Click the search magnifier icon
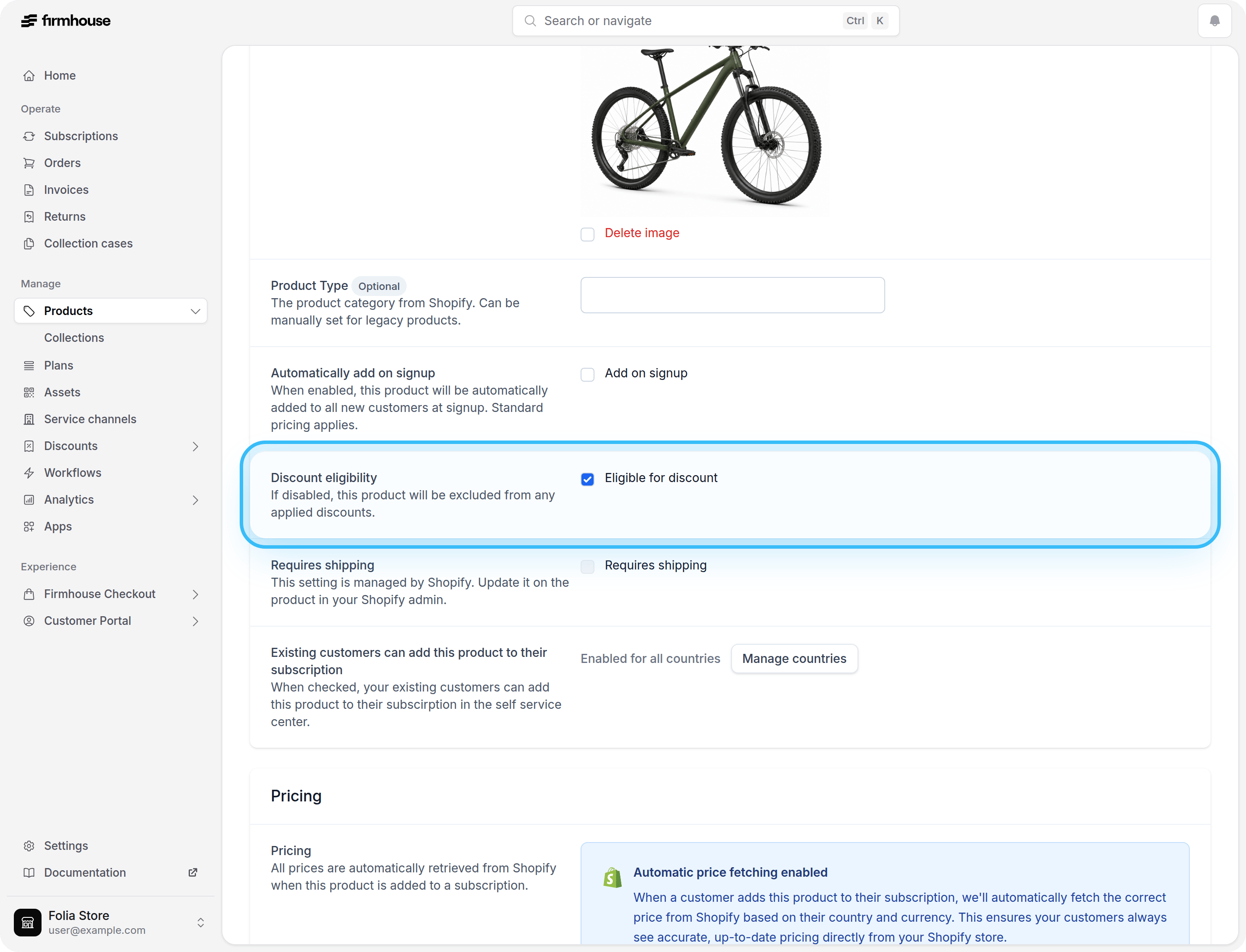This screenshot has height=952, width=1246. pyautogui.click(x=530, y=21)
